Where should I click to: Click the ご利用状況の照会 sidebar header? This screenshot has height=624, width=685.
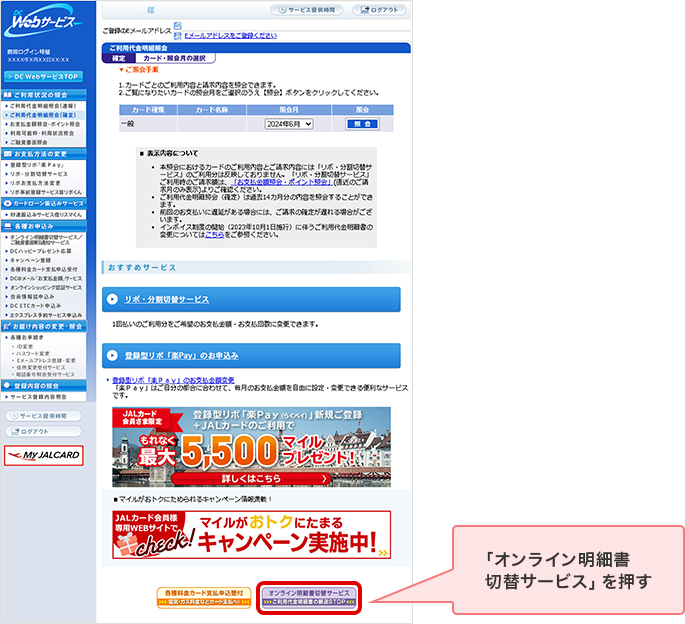43,95
